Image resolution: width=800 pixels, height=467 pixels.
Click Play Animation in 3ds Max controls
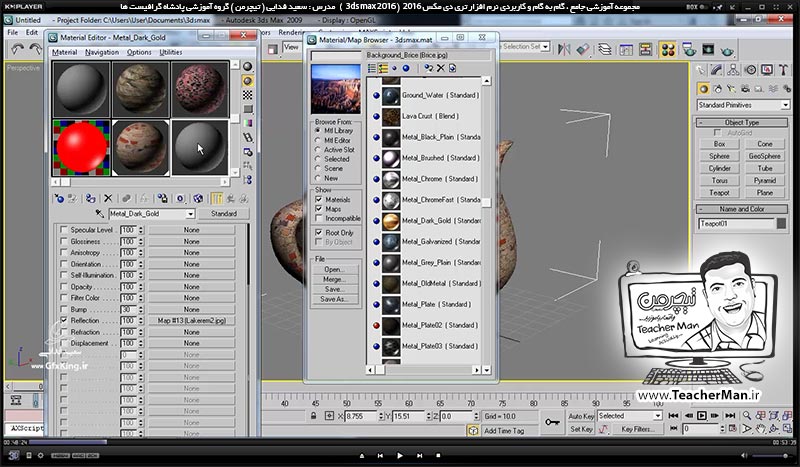point(702,416)
